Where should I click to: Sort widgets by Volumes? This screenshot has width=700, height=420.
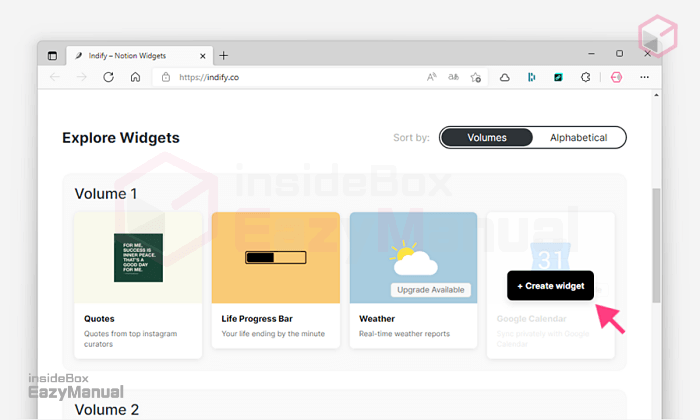pos(487,137)
